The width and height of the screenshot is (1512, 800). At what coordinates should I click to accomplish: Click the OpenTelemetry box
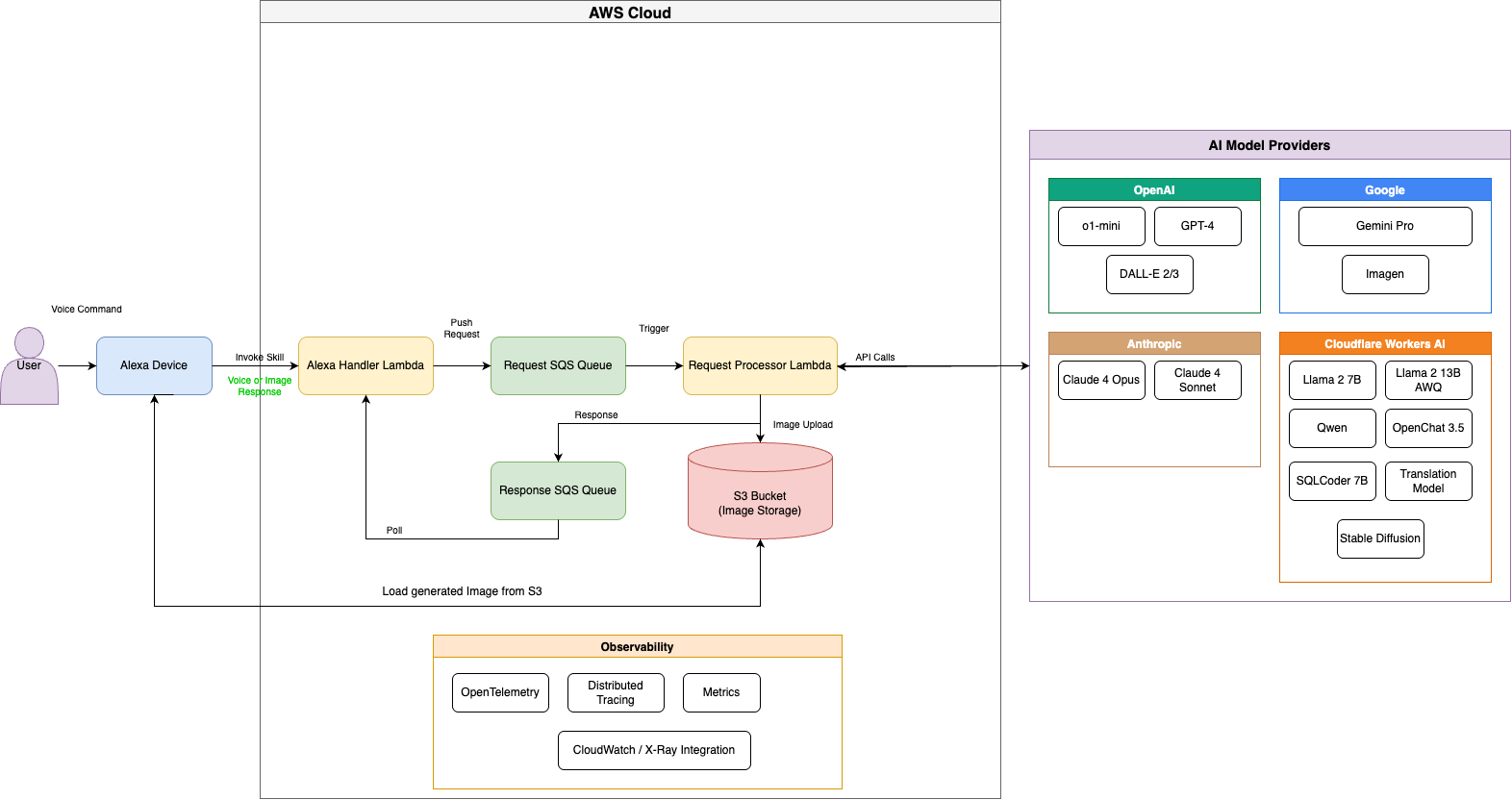500,692
